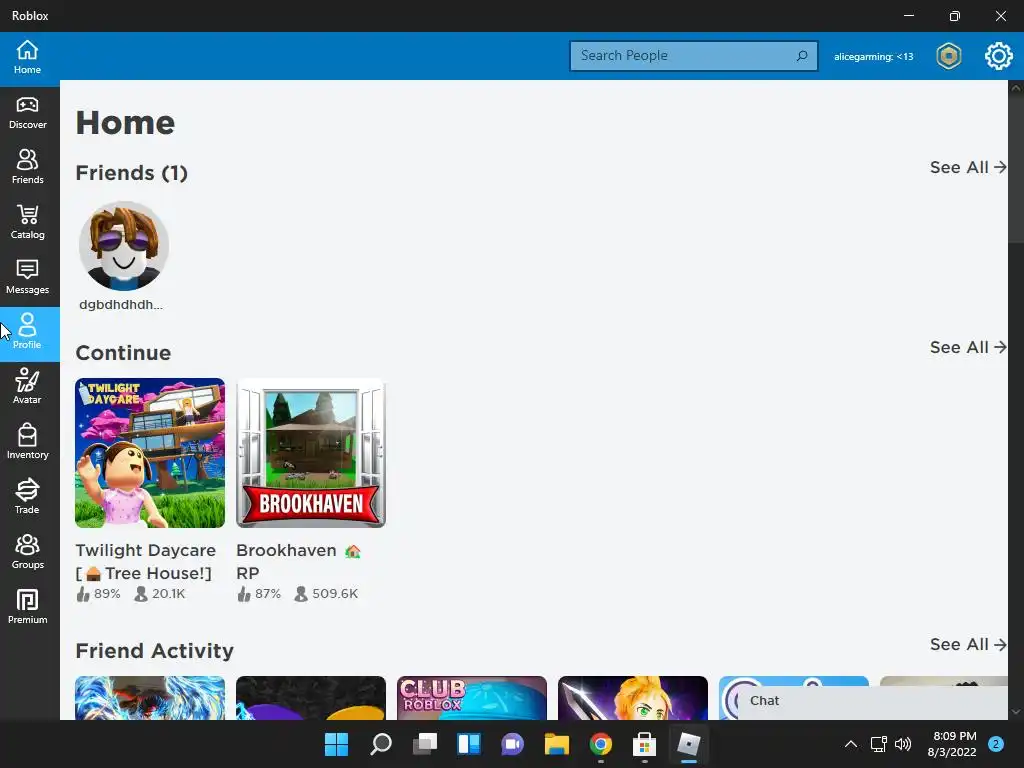Open the blue swirl Friend Activity game tile
Viewport: 1024px width, 768px height.
tap(150, 697)
